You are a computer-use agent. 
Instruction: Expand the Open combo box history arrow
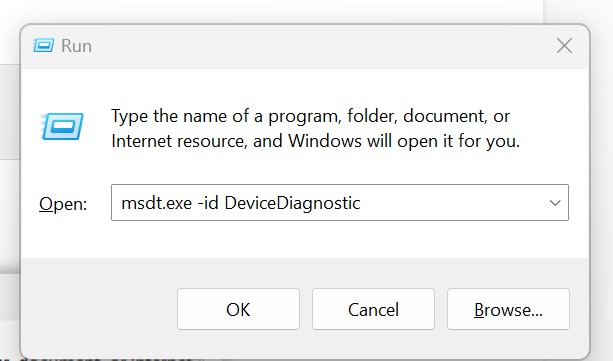(555, 203)
